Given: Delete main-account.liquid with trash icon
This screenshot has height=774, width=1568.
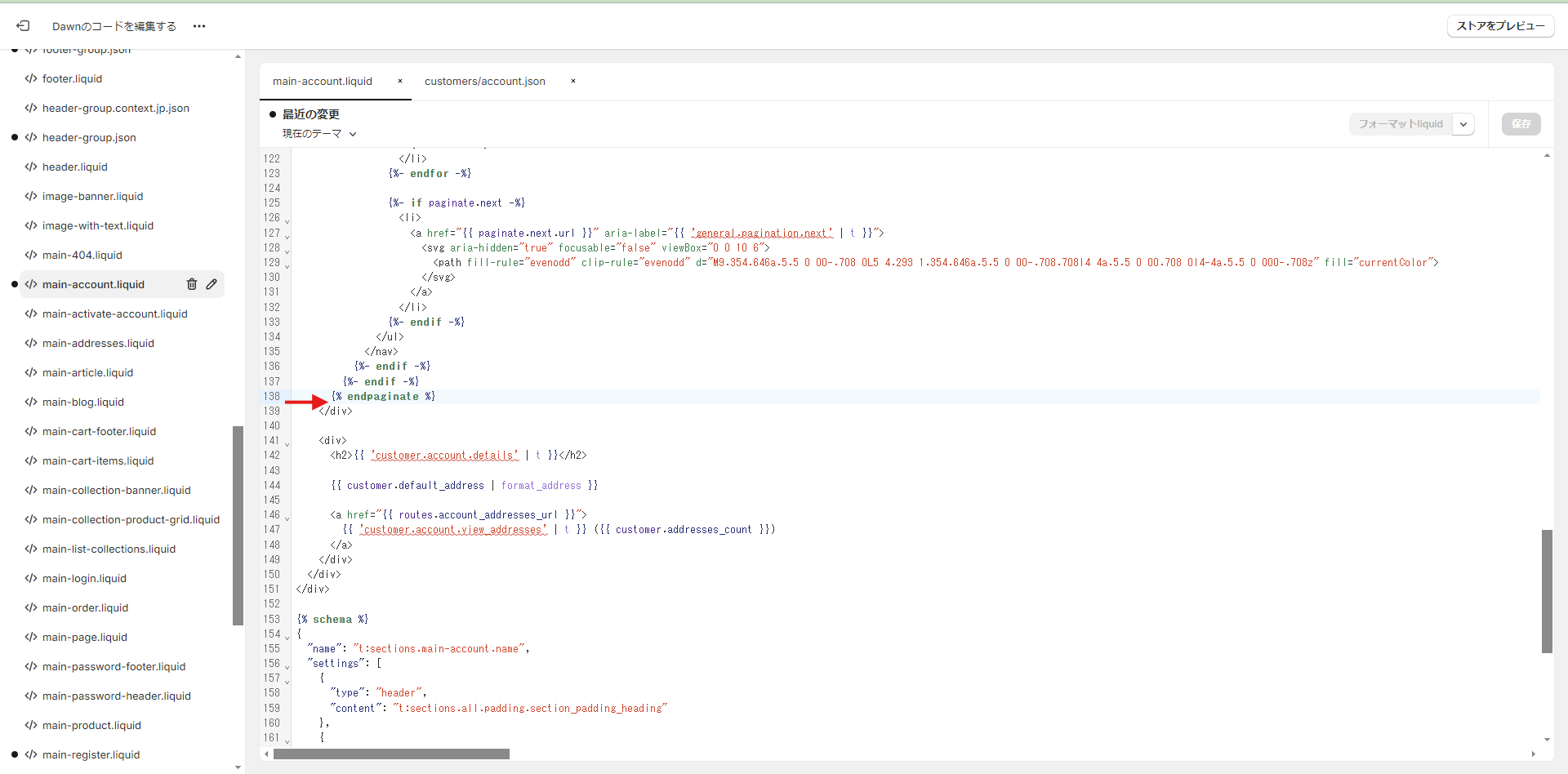Looking at the screenshot, I should [x=192, y=284].
